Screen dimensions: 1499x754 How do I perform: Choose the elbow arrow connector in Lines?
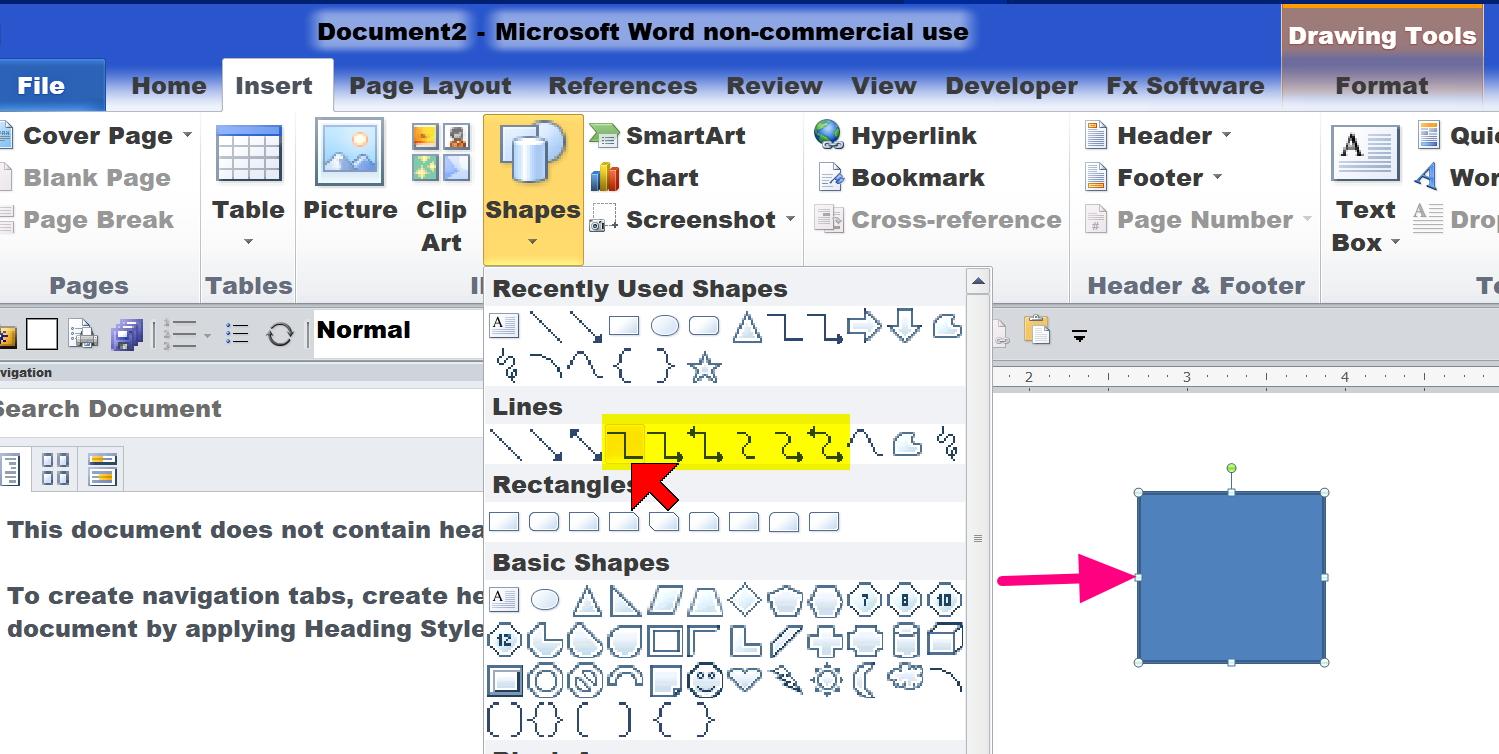(665, 443)
